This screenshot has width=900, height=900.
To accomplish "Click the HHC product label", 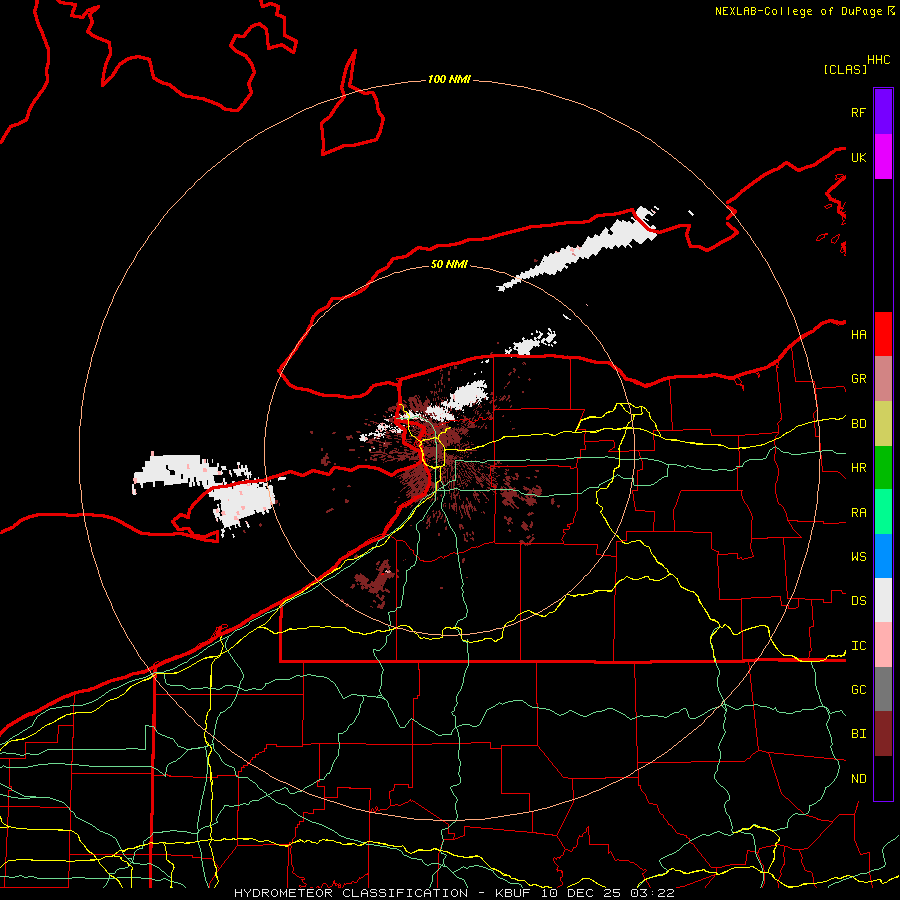I will pyautogui.click(x=879, y=60).
